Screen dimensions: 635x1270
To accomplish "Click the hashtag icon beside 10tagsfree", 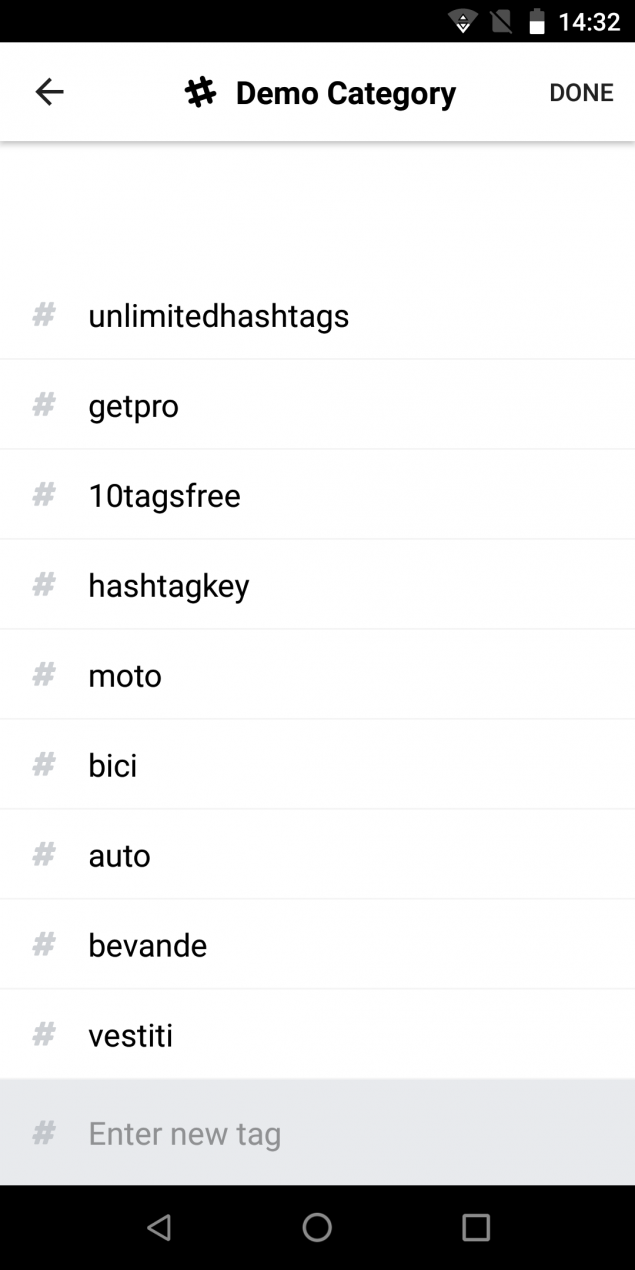I will [43, 494].
